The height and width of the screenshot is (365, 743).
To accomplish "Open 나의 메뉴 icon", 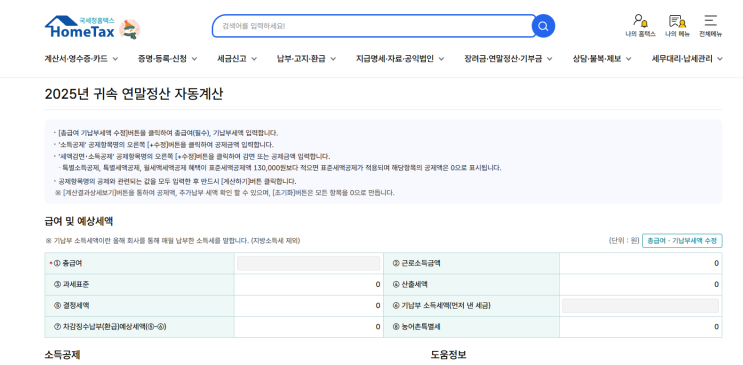I will (x=677, y=26).
